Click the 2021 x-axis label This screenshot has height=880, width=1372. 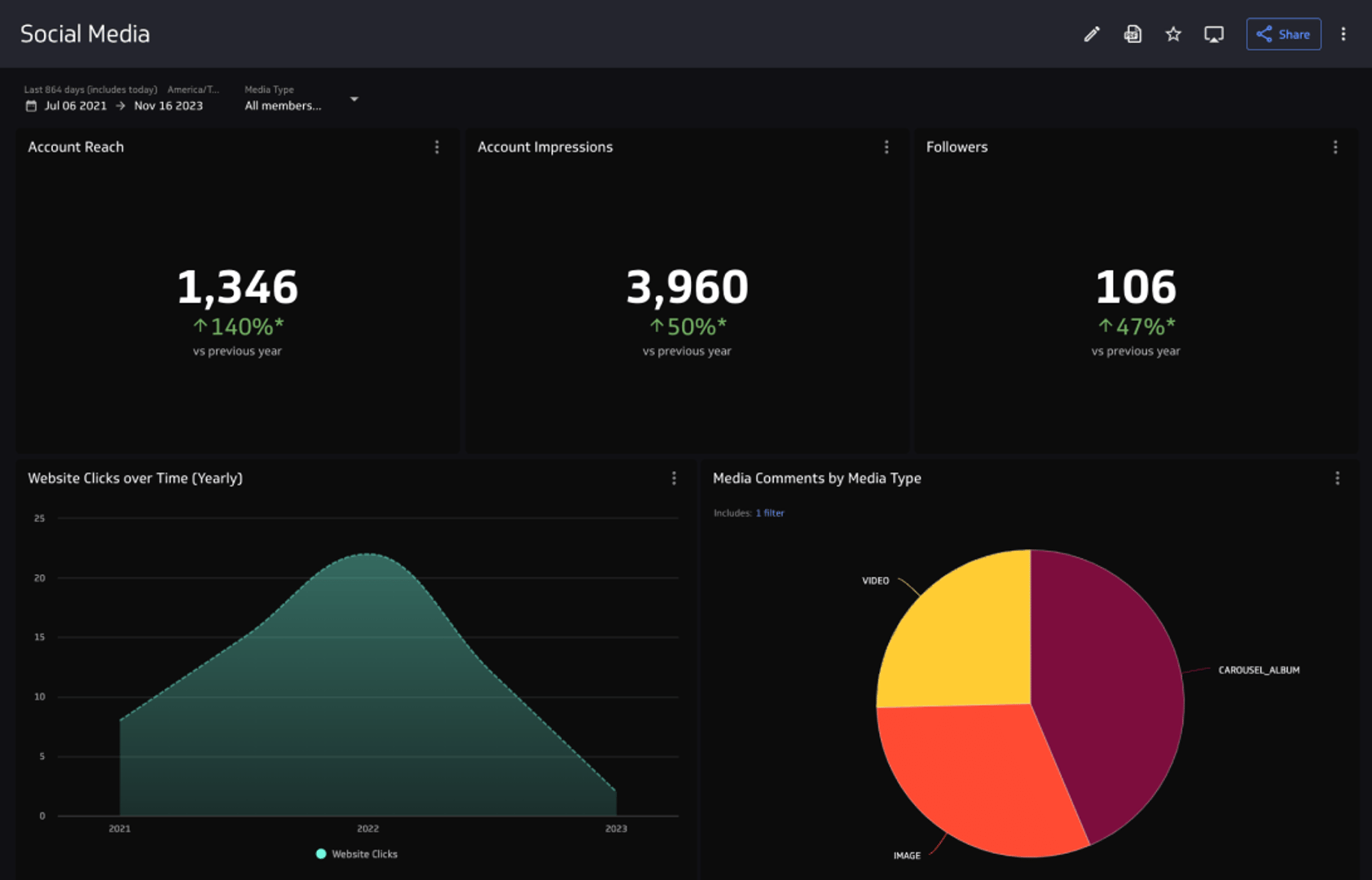point(120,829)
